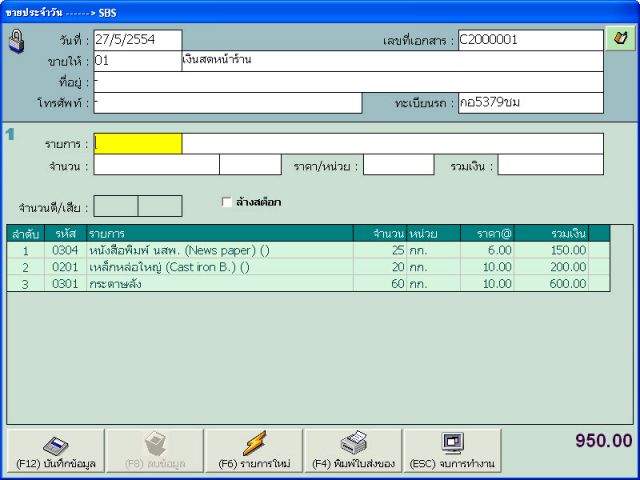Exit with the ESC end work button
The image size is (640, 480).
point(452,451)
